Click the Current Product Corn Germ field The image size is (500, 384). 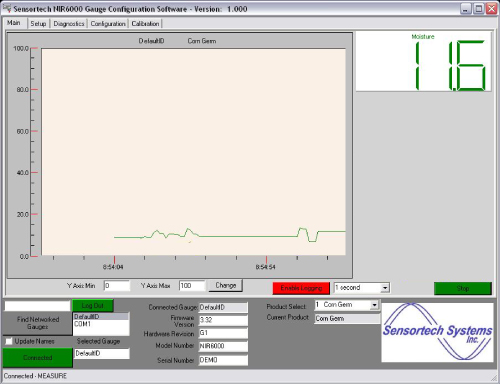(x=347, y=319)
